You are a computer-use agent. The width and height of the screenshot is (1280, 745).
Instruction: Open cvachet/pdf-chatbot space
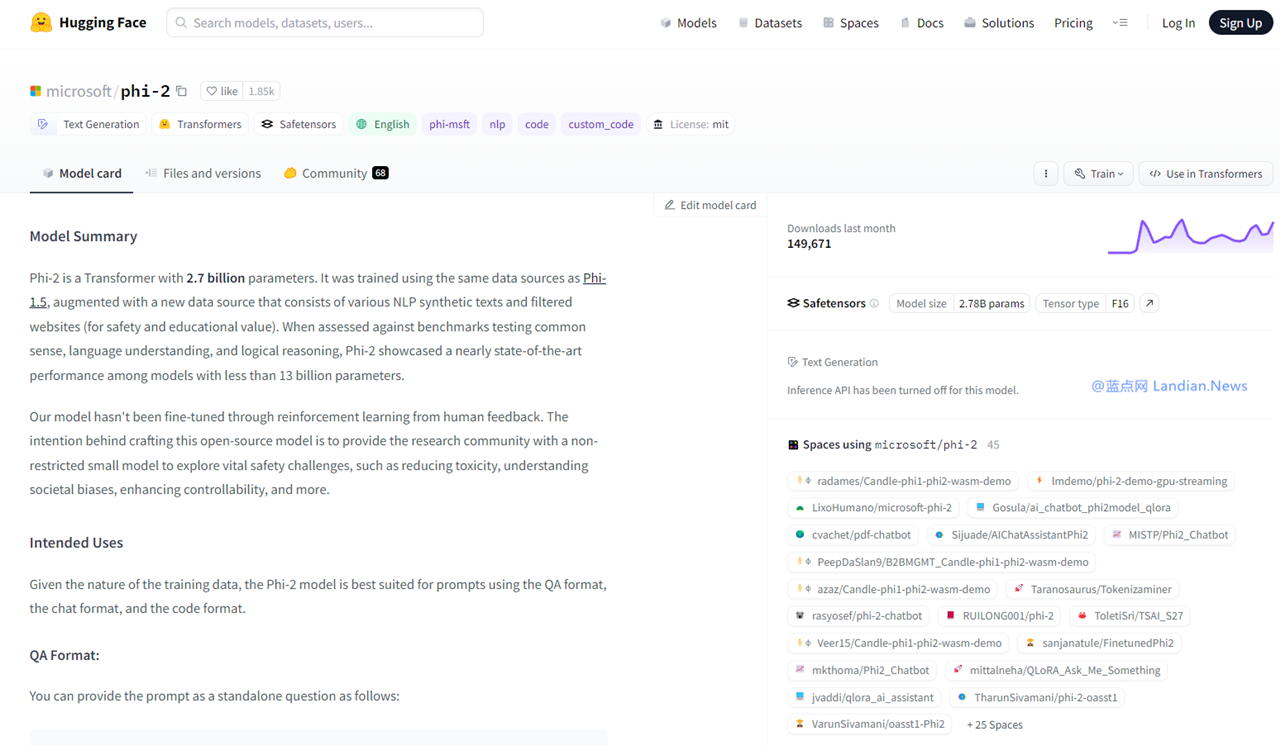[x=853, y=535]
